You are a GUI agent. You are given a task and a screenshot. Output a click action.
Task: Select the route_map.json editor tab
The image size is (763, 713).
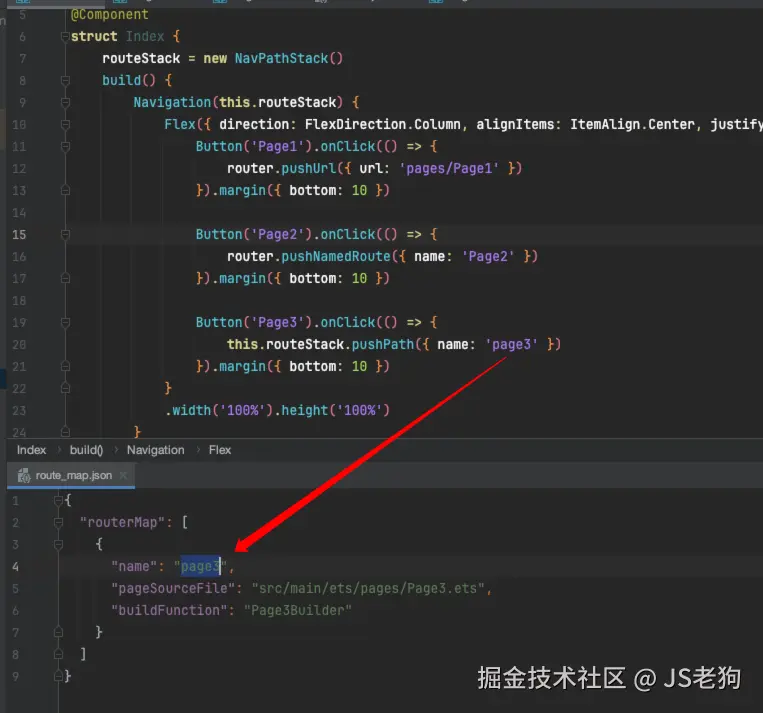(x=71, y=475)
